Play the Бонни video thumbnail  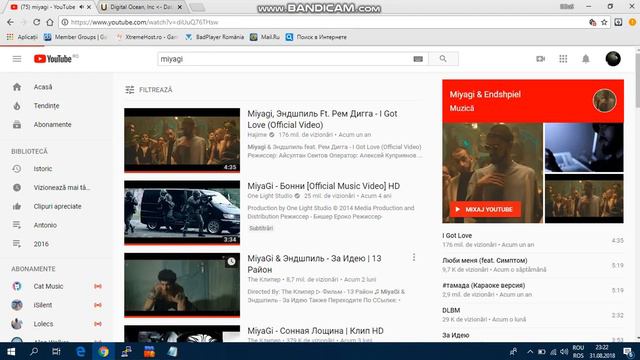(x=182, y=213)
